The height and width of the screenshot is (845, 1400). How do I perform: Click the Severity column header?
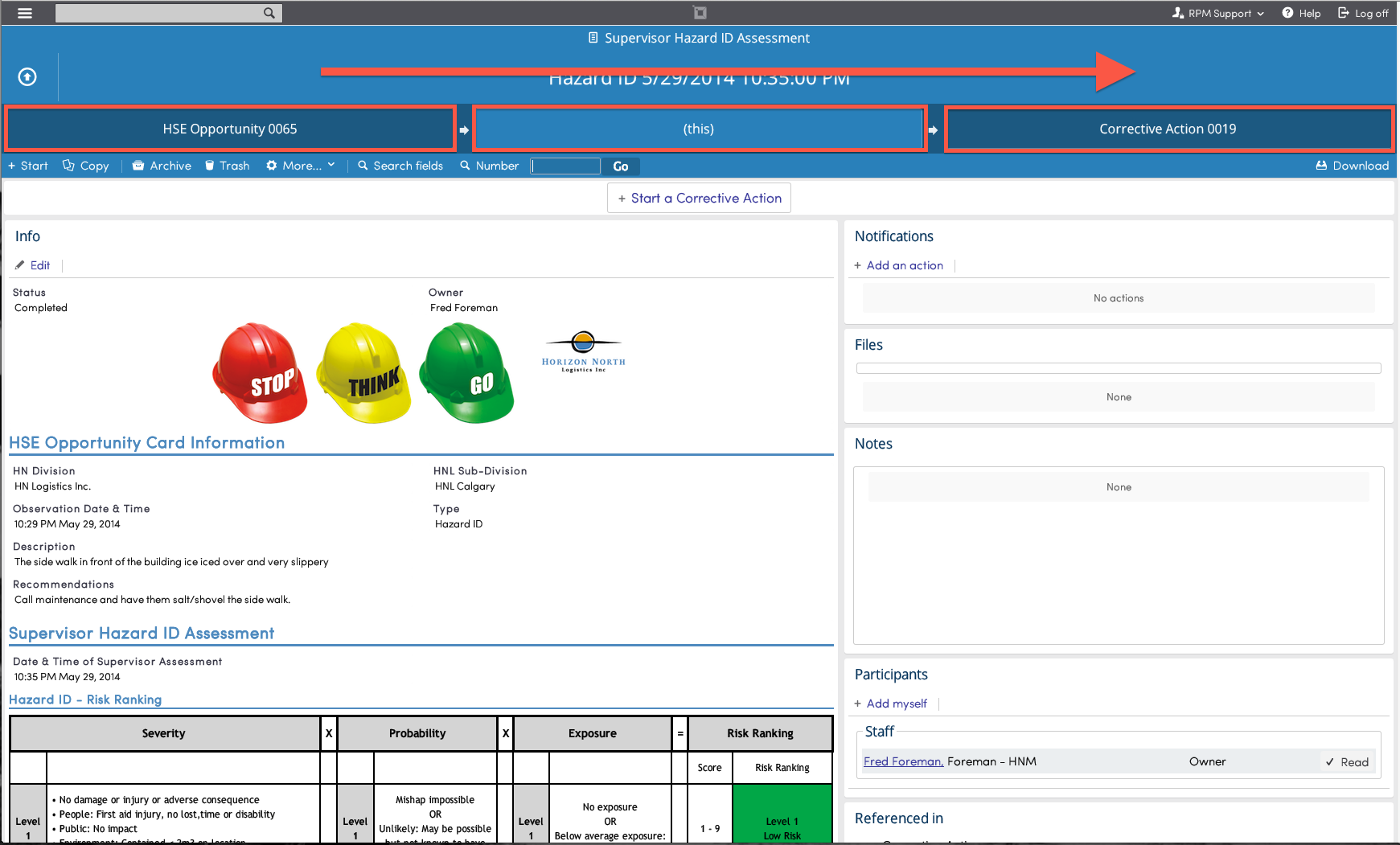tap(164, 733)
